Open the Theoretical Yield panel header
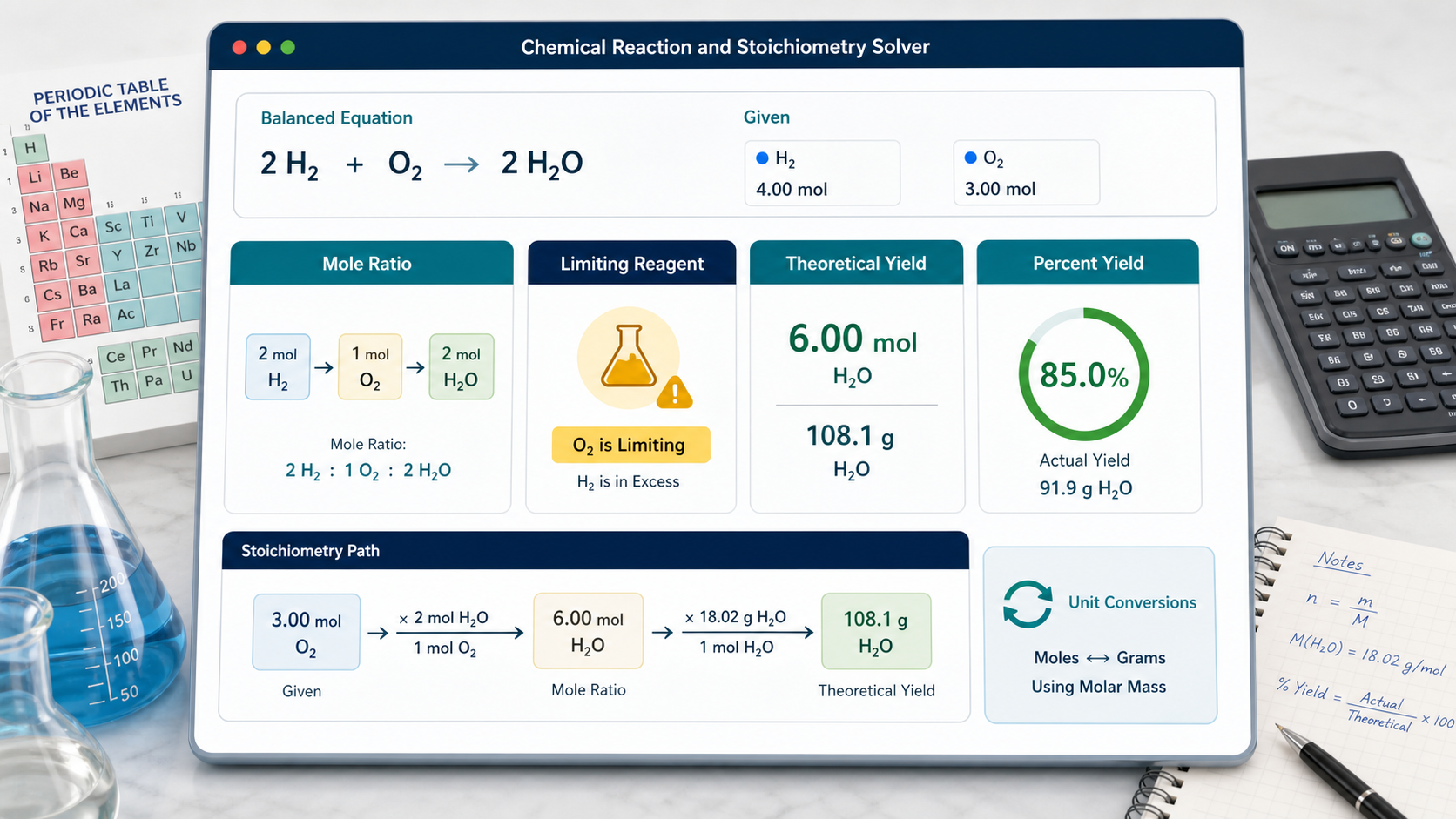 pyautogui.click(x=857, y=263)
